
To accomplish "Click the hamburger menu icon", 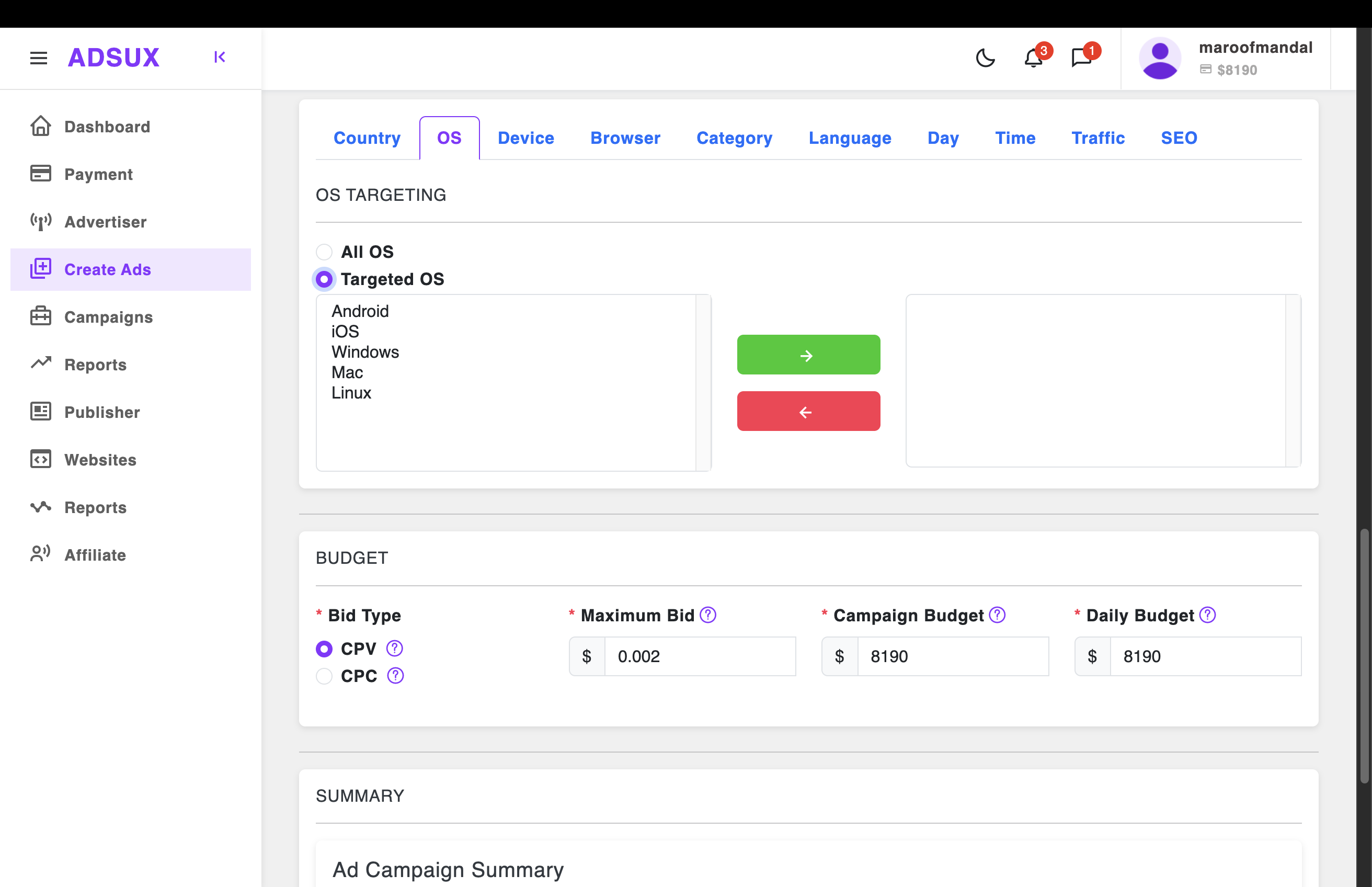I will 39,58.
